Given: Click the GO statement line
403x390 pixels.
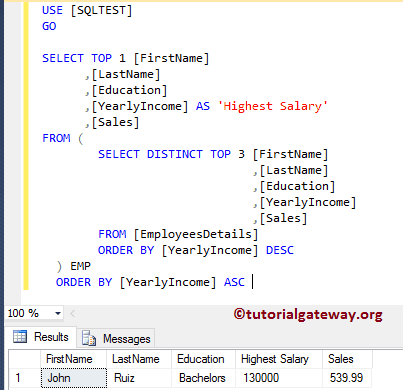Looking at the screenshot, I should point(49,26).
